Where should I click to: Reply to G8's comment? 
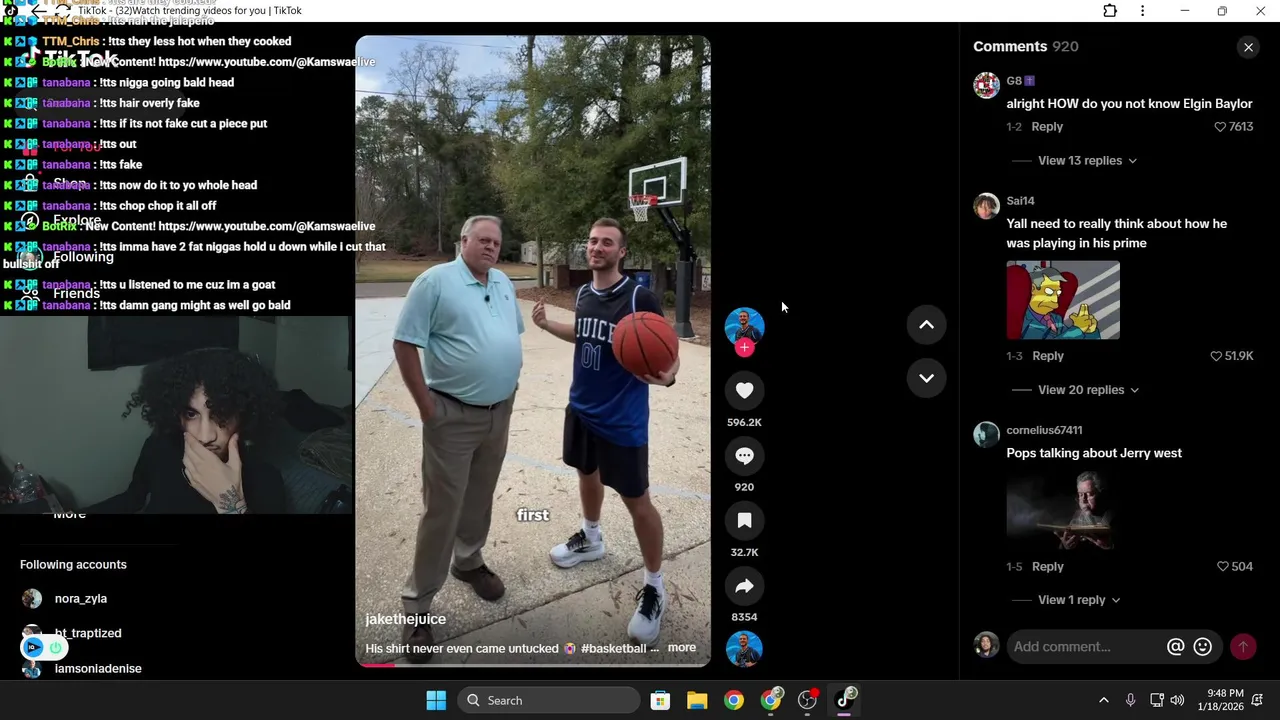tap(1047, 127)
